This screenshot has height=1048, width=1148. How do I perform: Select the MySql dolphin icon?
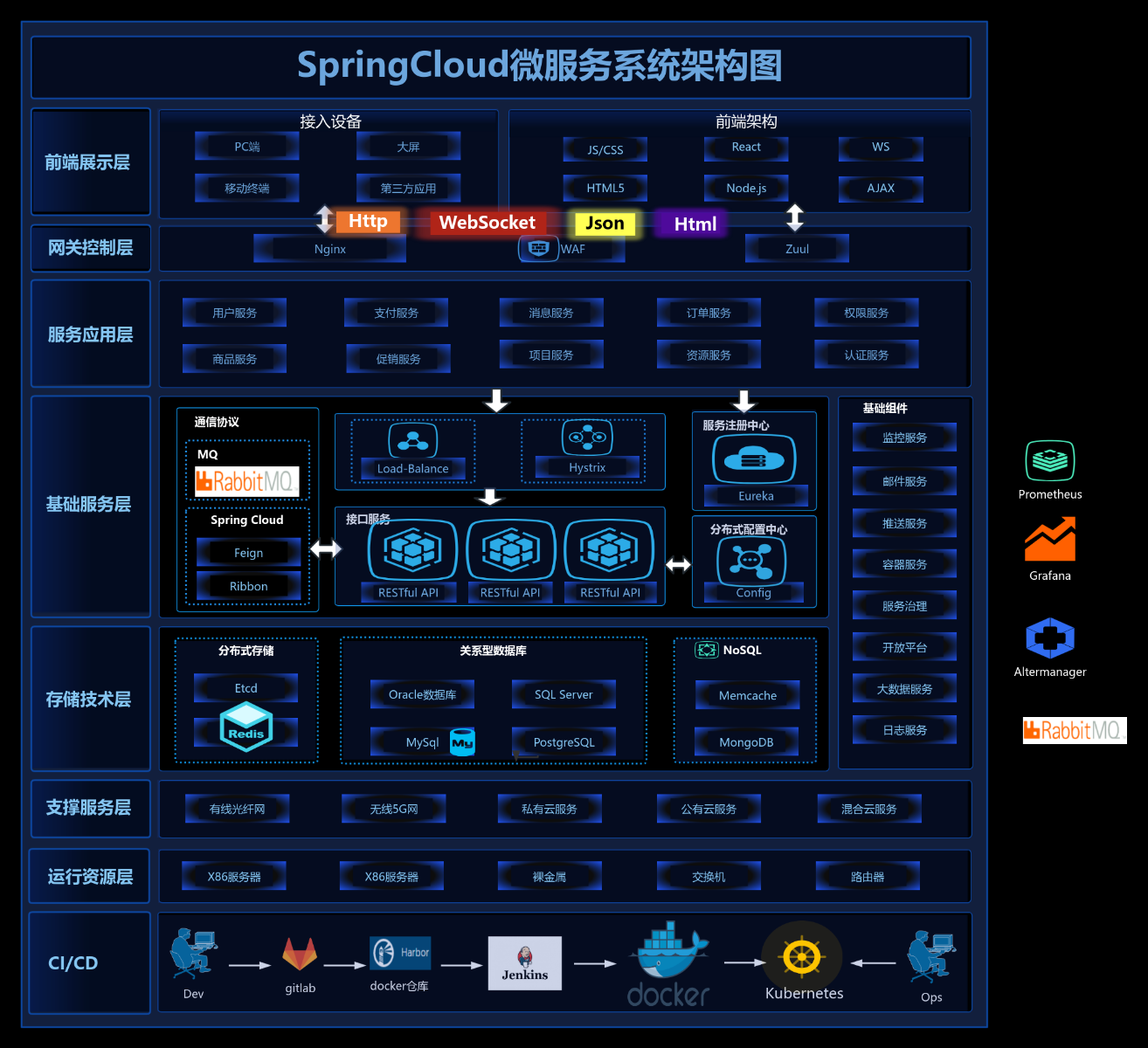coord(462,741)
